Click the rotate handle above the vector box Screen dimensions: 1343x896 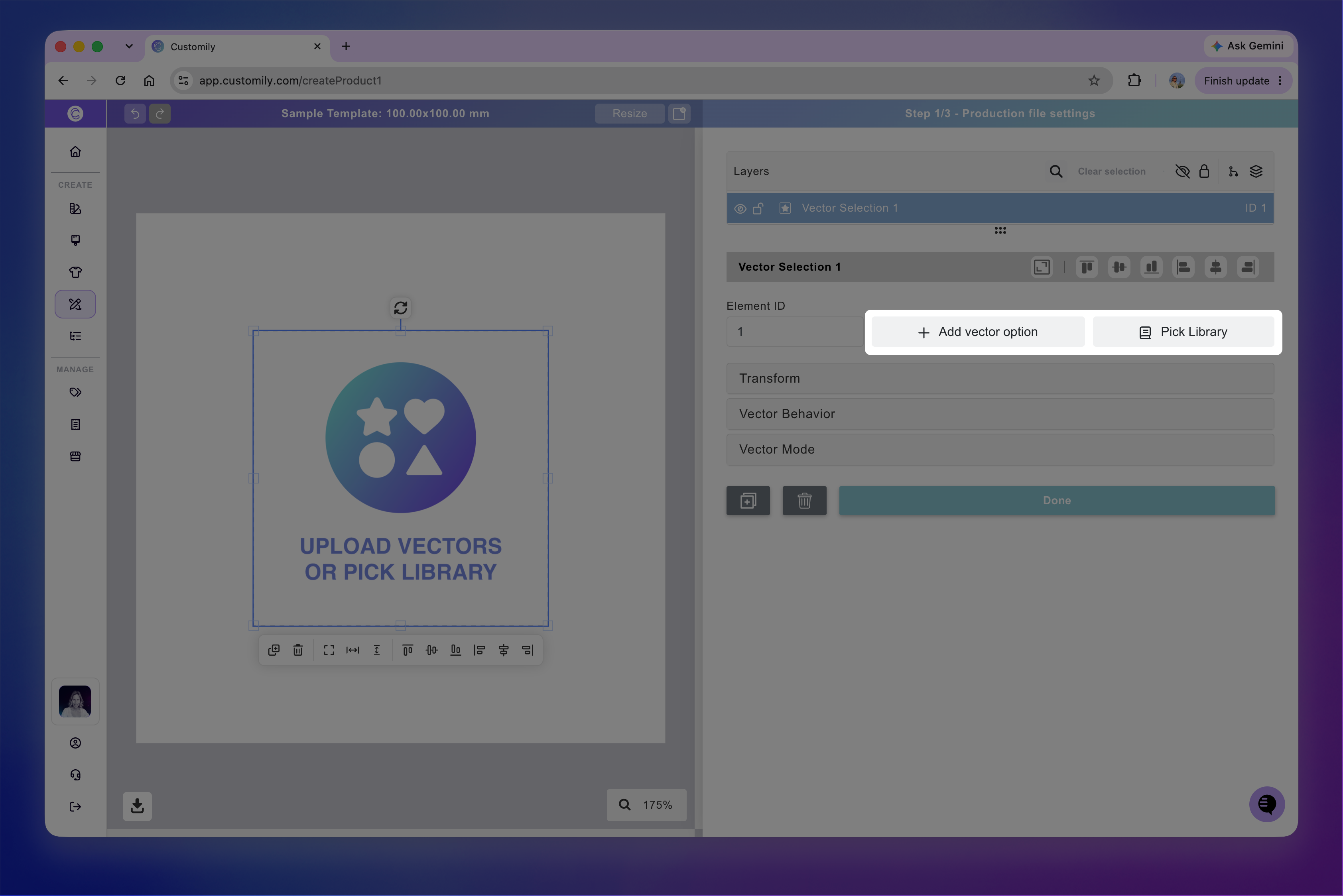pos(400,308)
